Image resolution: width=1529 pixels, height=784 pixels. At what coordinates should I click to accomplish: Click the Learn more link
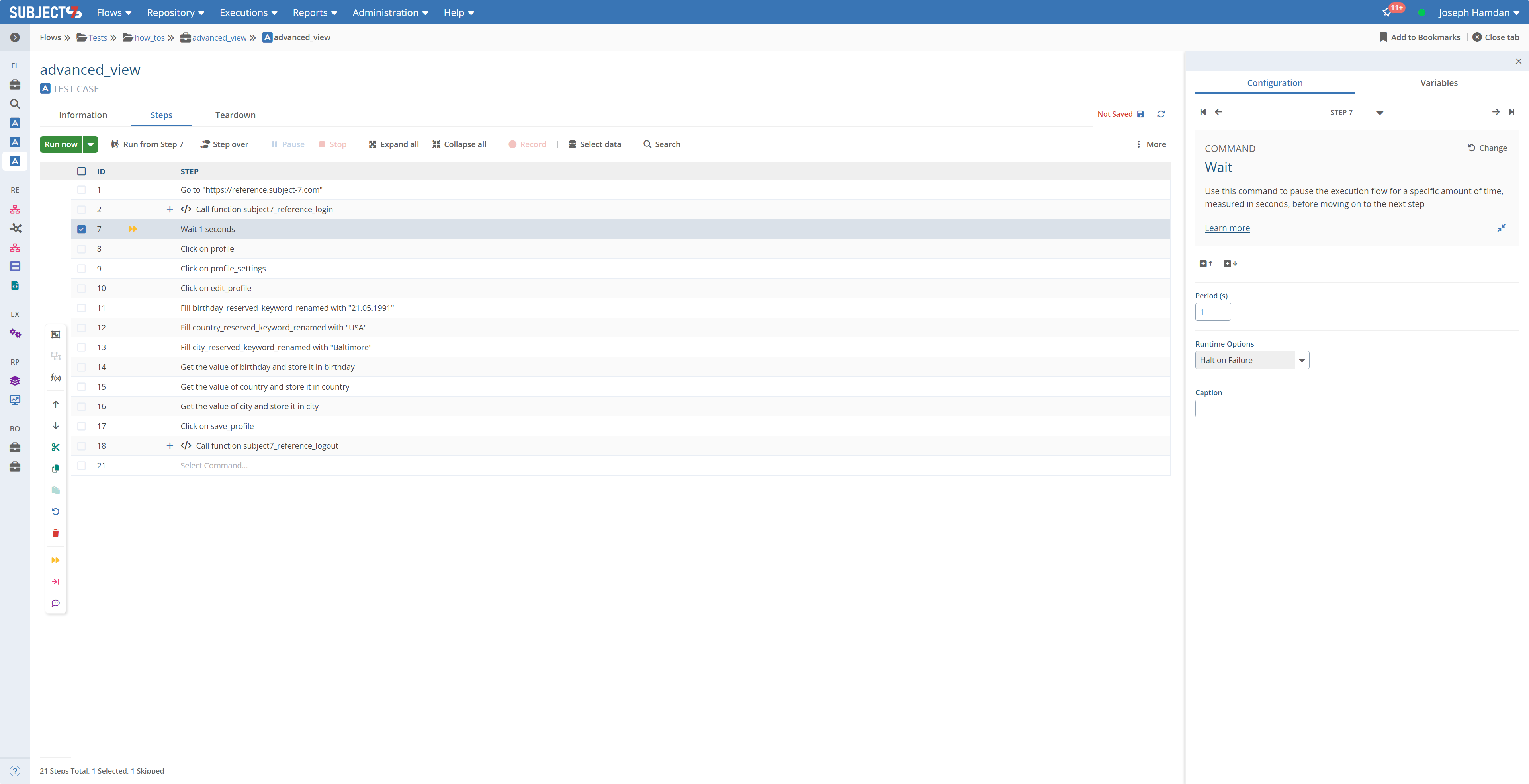point(1227,228)
